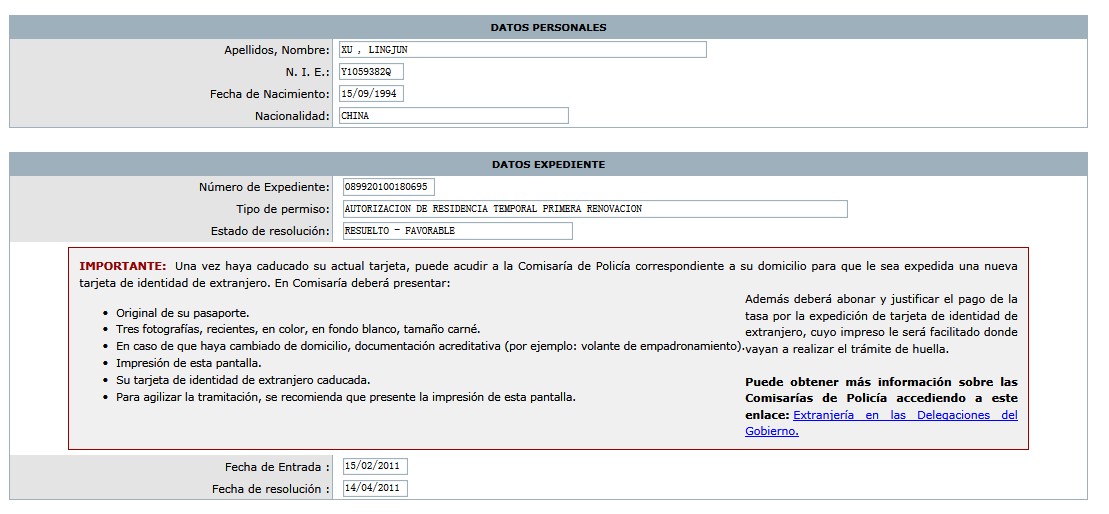Click the 'Tres fotografías, recientes' bullet item

point(298,329)
